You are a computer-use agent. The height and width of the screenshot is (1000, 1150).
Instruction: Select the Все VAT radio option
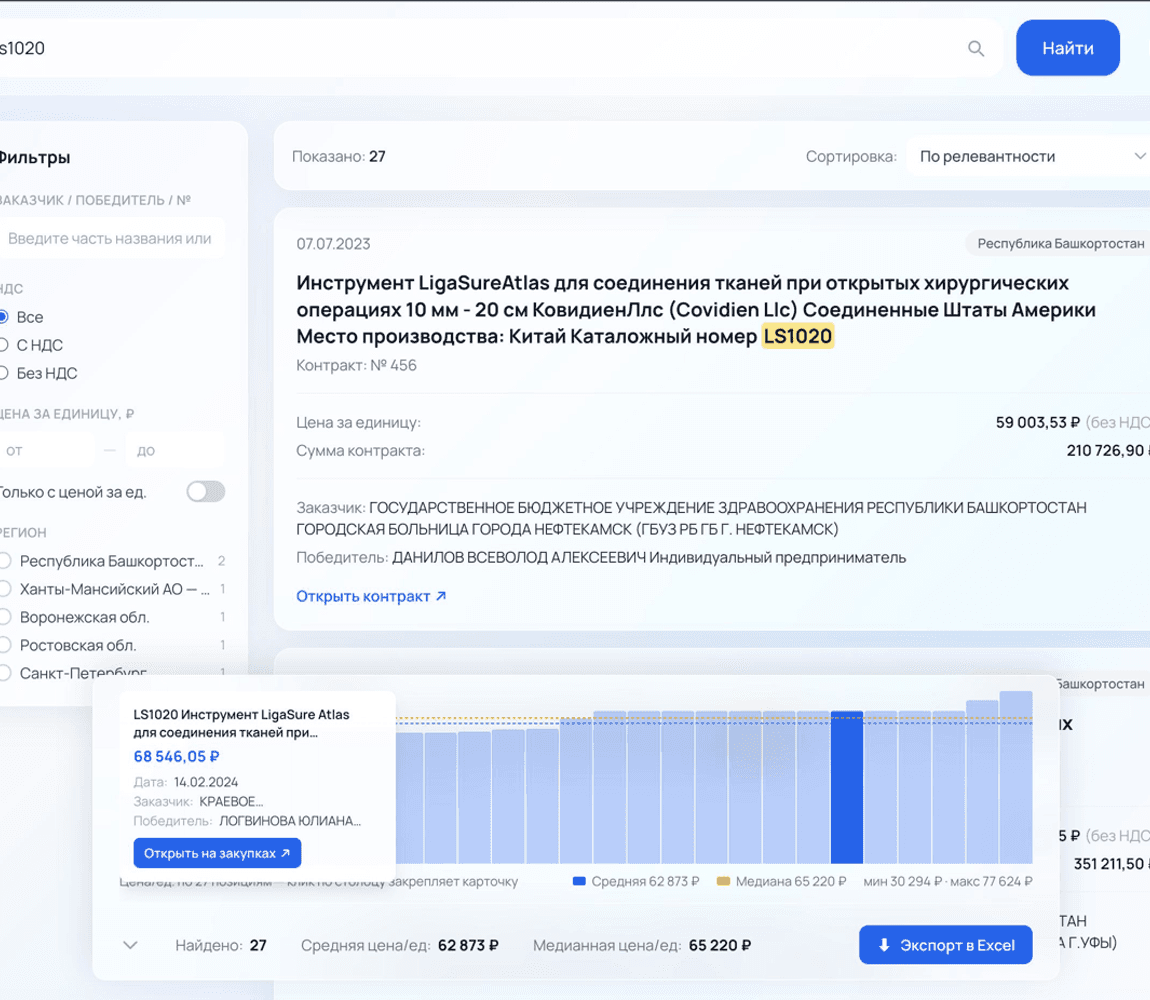[x=4, y=317]
